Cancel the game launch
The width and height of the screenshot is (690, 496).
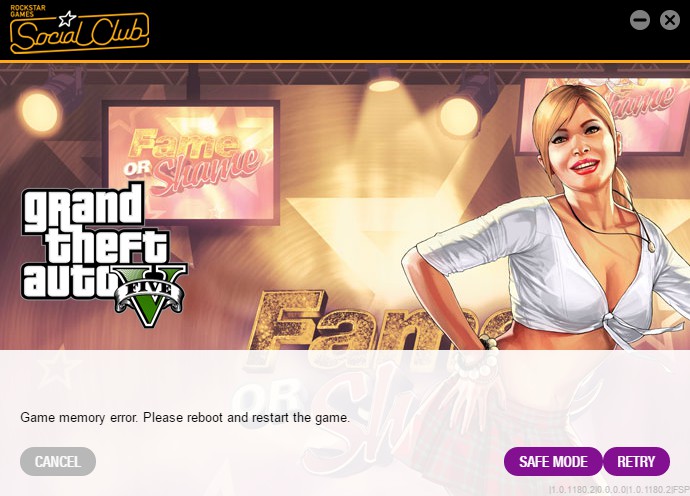(58, 462)
